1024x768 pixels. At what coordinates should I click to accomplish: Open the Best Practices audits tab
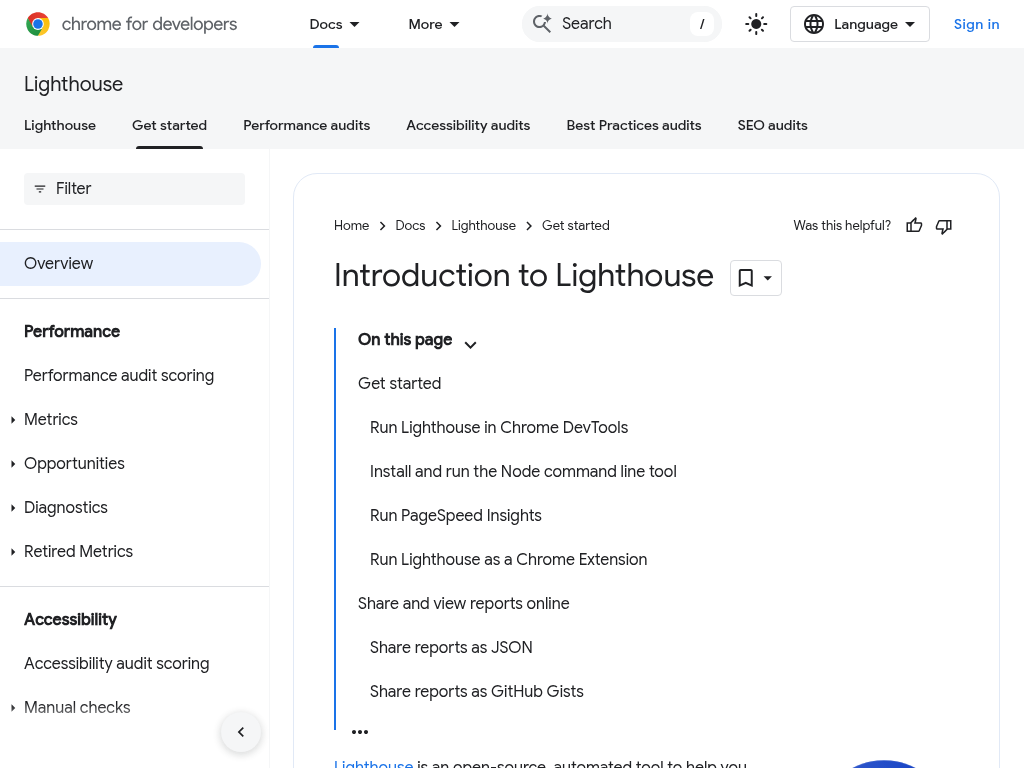click(x=634, y=125)
